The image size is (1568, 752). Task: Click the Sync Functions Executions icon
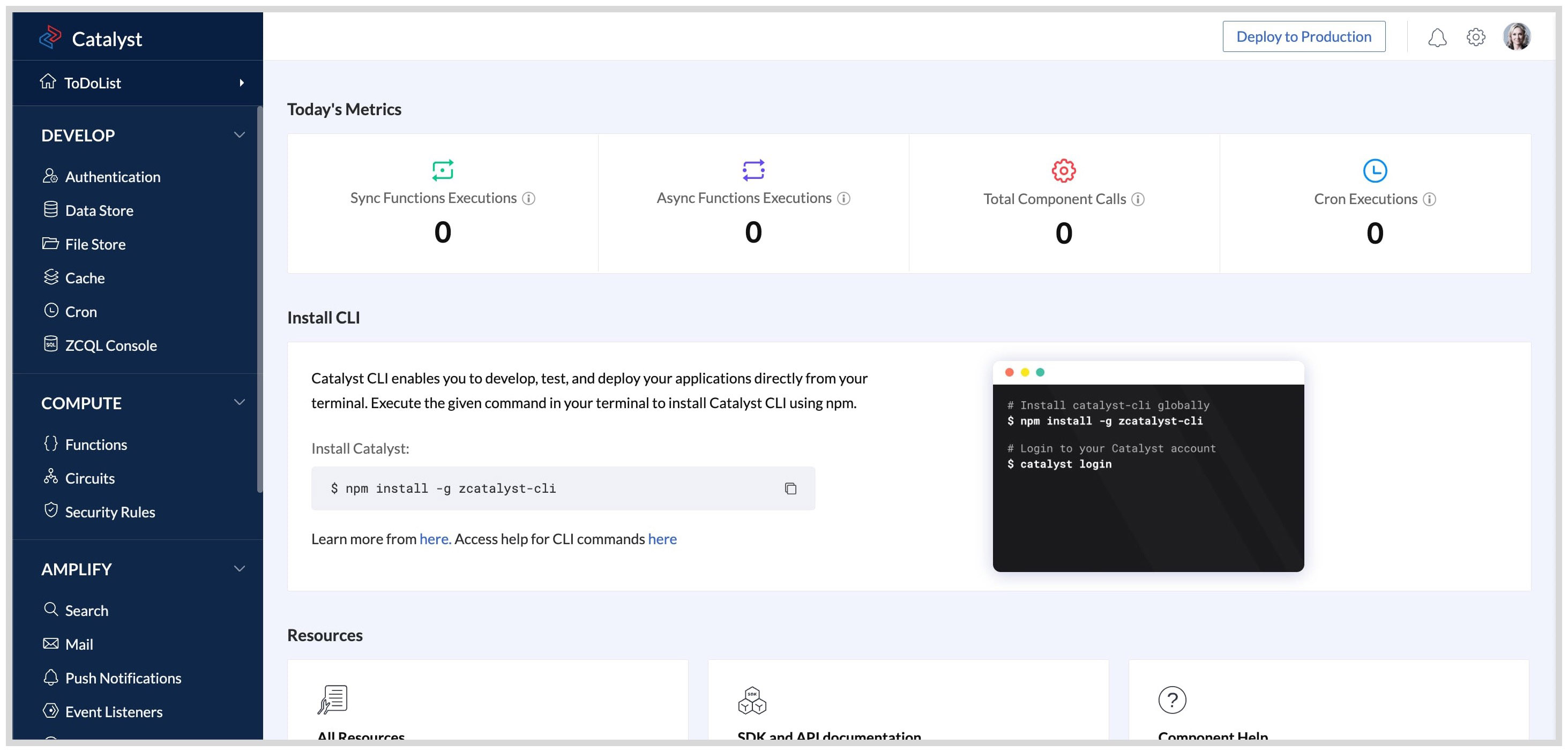point(443,170)
